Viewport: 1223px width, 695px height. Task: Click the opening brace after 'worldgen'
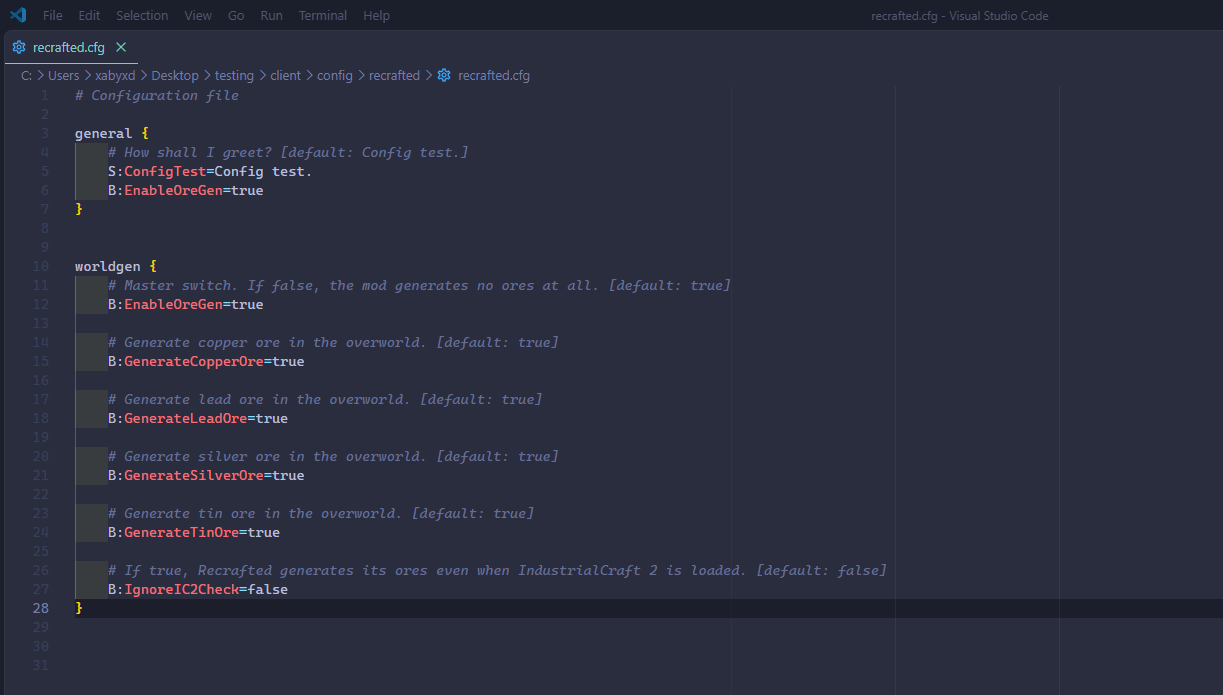coord(153,266)
